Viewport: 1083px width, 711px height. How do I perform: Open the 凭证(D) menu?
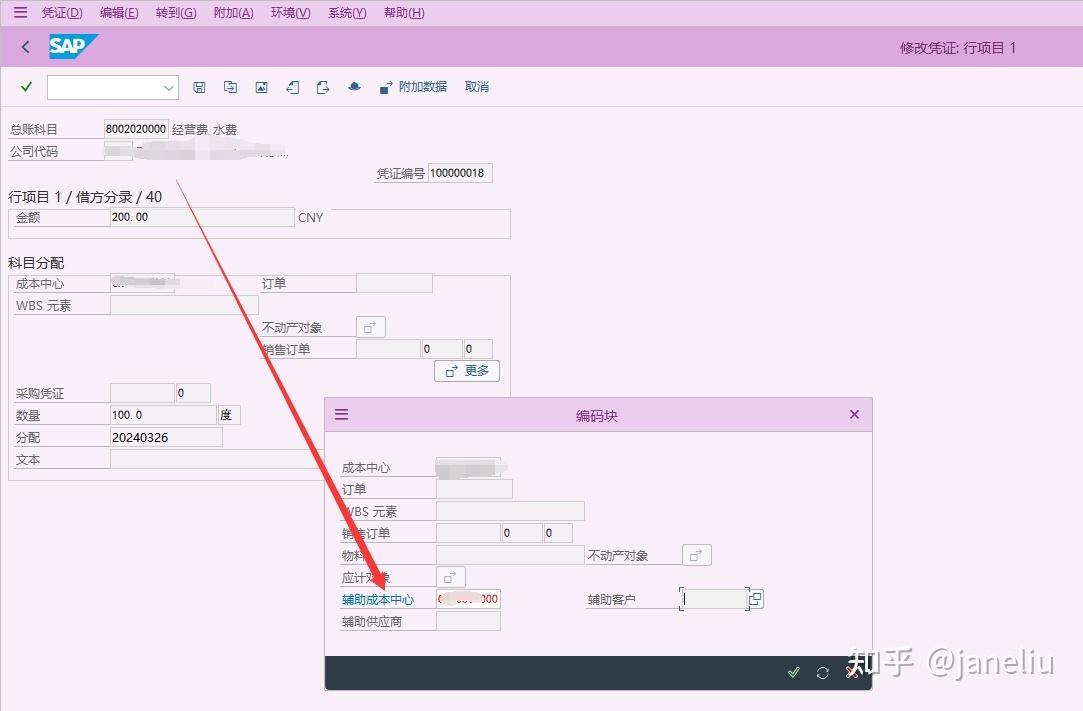(x=61, y=13)
